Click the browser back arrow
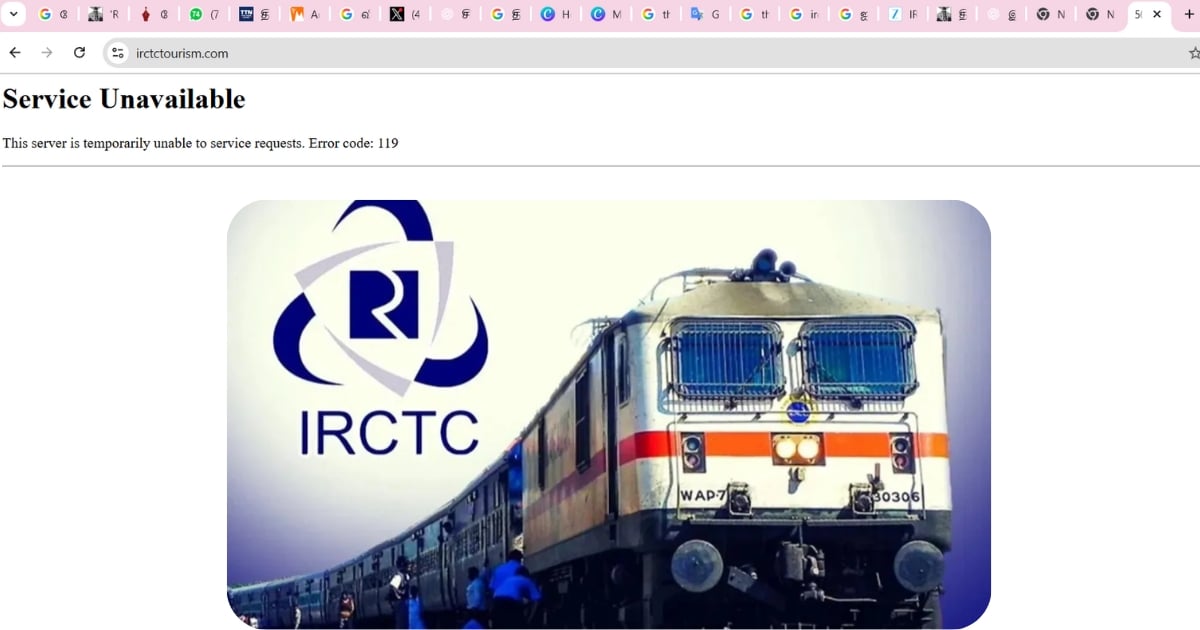 [15, 53]
